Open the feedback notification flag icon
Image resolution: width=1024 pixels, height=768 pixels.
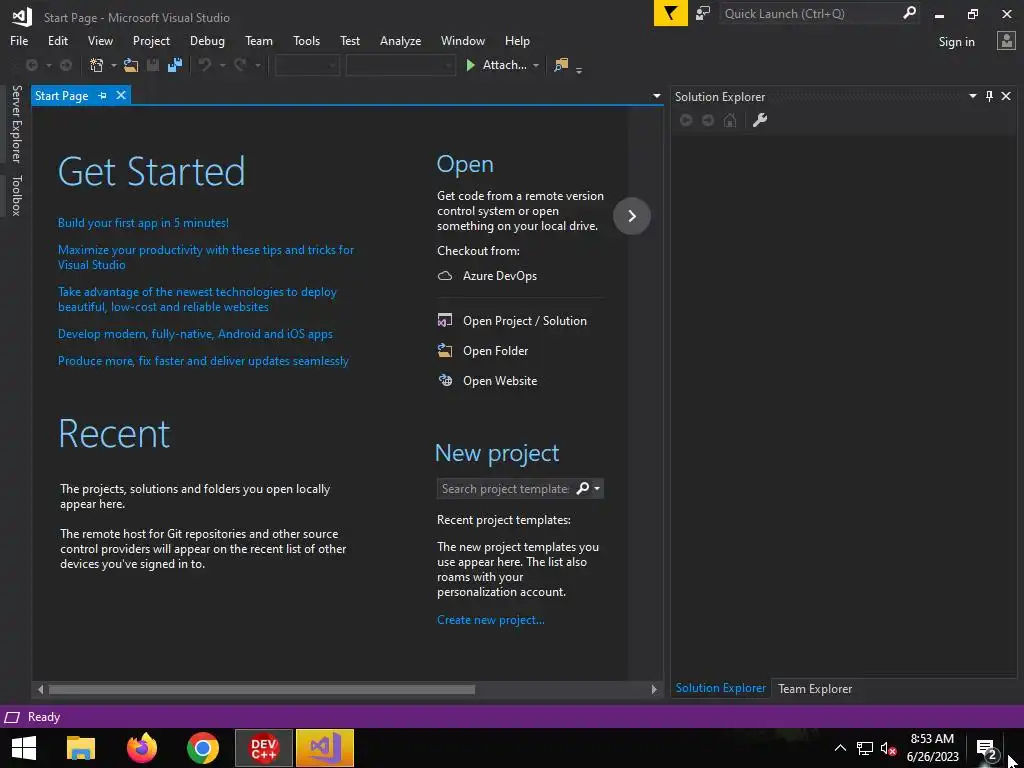[670, 13]
